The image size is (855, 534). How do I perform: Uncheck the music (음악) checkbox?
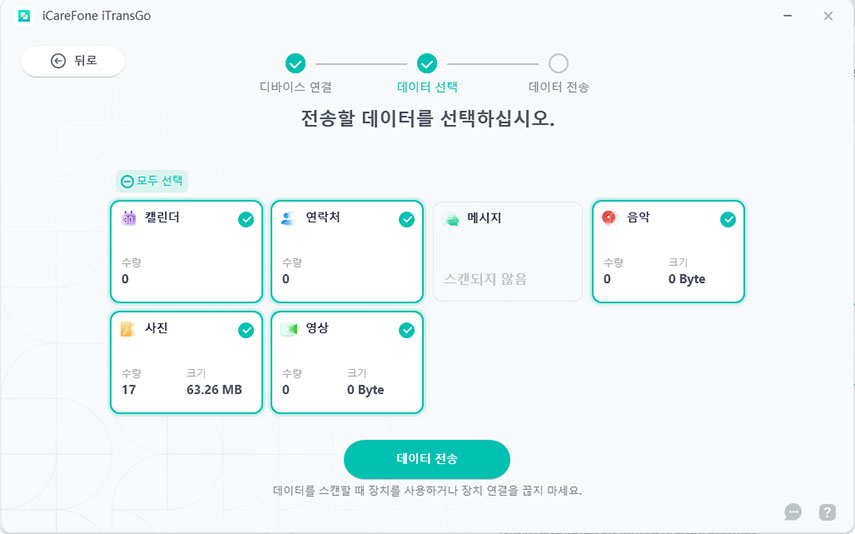(728, 220)
